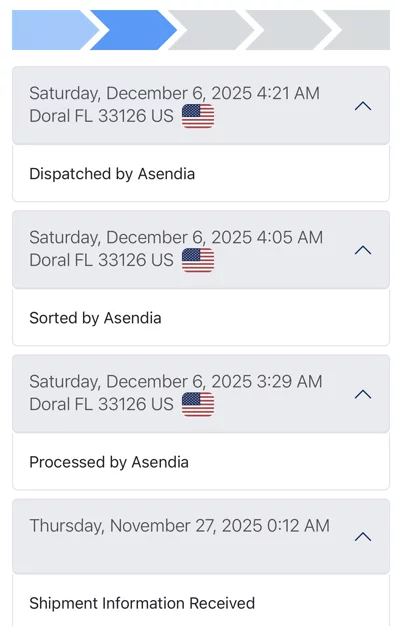Click the Dispatched by Asendia status text
Viewport: 402px width, 626px height.
[112, 174]
